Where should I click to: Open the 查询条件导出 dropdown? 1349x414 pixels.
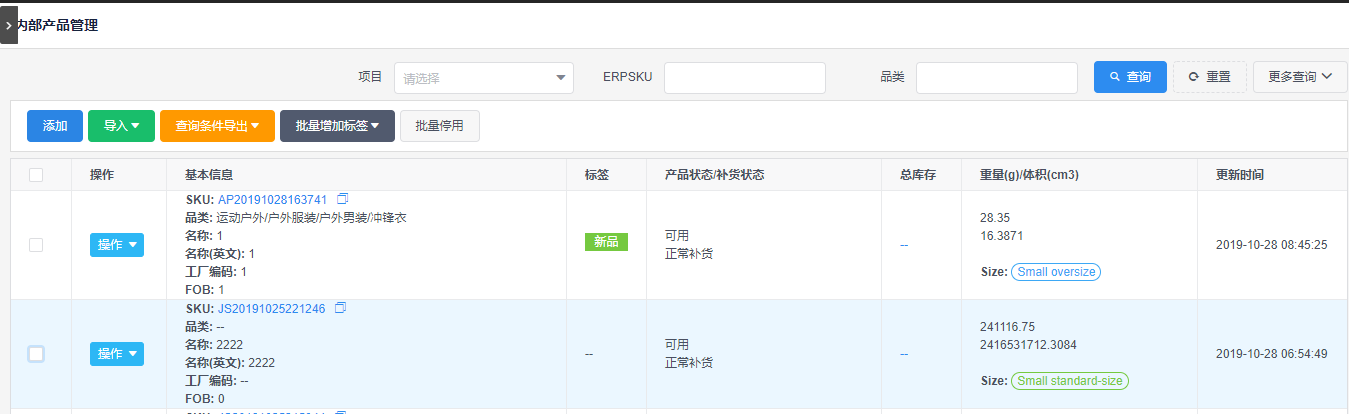click(217, 126)
